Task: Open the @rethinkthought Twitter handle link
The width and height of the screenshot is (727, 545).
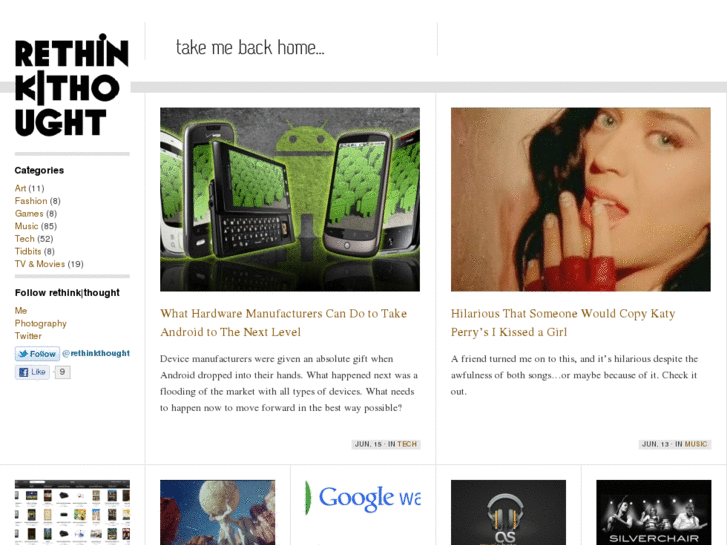Action: point(96,353)
